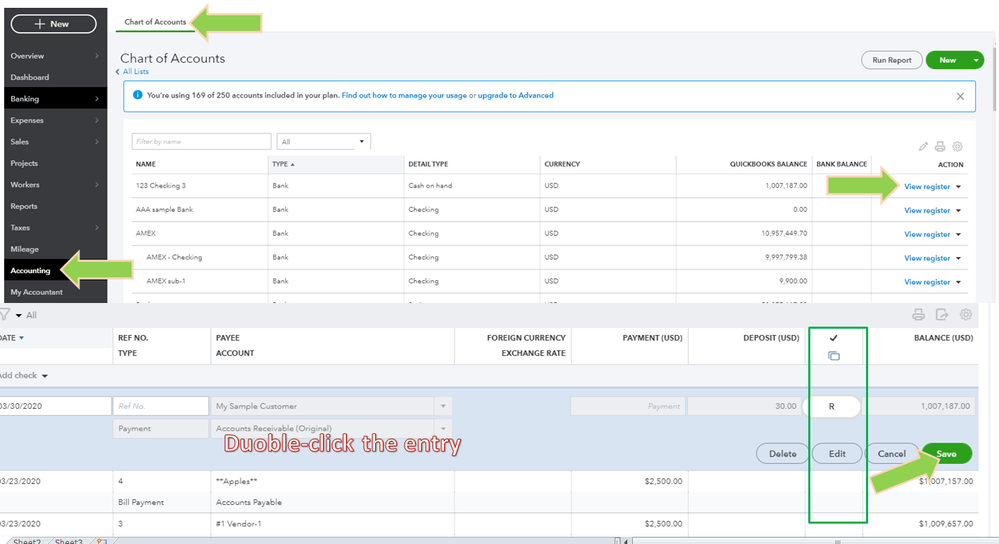
Task: Cancel editing the register entry
Action: 891,454
